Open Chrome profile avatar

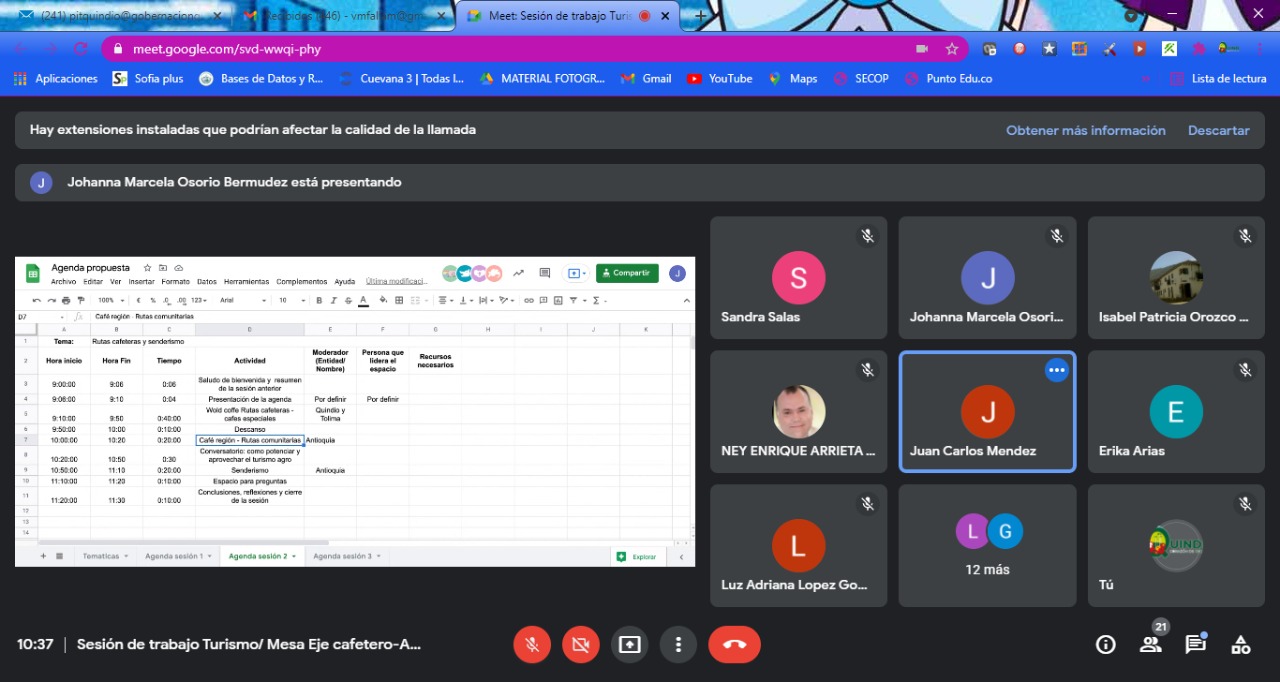pos(1230,48)
